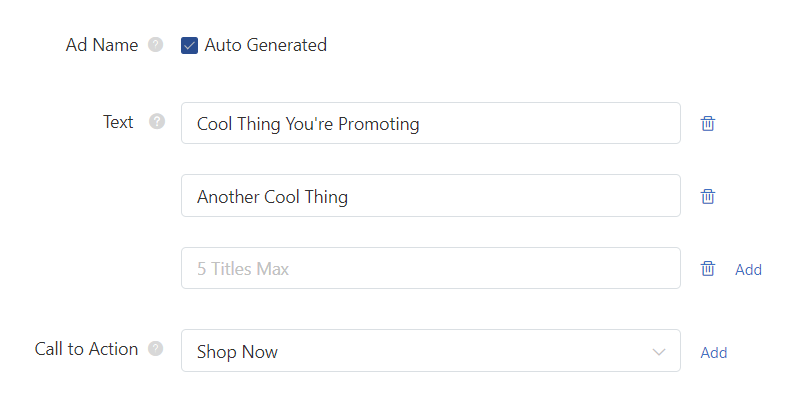This screenshot has height=414, width=800.
Task: Click the 'Call to Action' field label
Action: [86, 349]
